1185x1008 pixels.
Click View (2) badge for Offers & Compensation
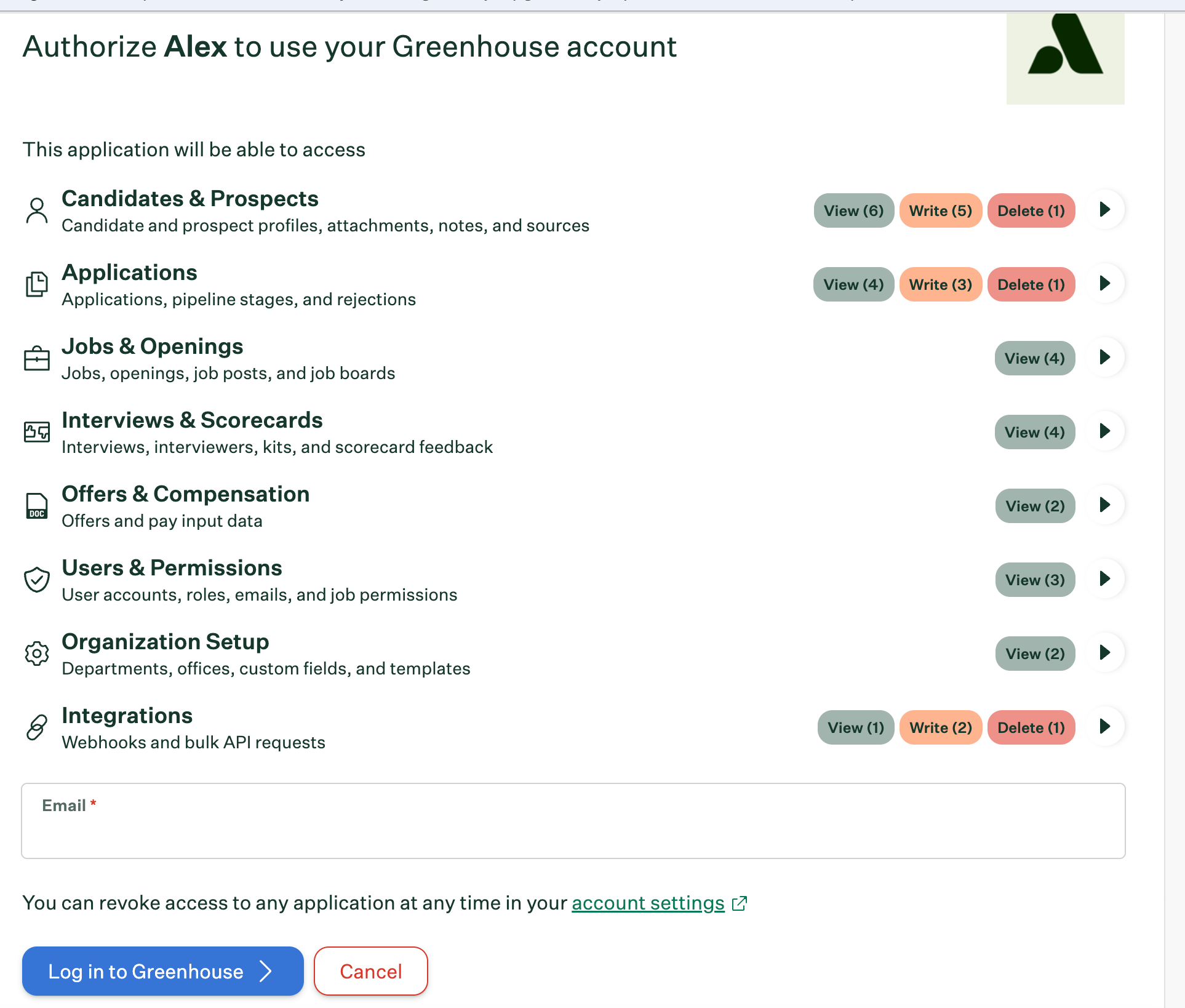click(x=1035, y=506)
